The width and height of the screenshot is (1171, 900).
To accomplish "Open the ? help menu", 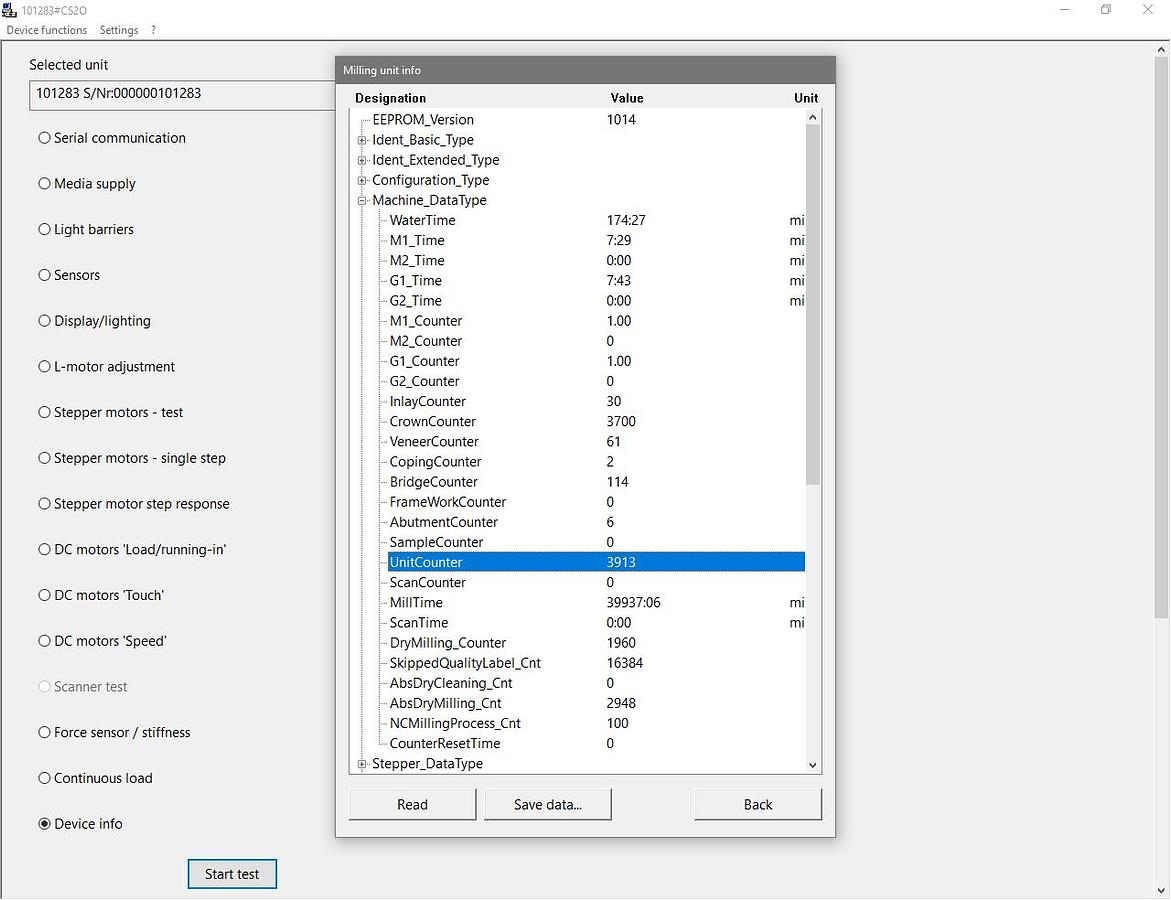I will [153, 30].
